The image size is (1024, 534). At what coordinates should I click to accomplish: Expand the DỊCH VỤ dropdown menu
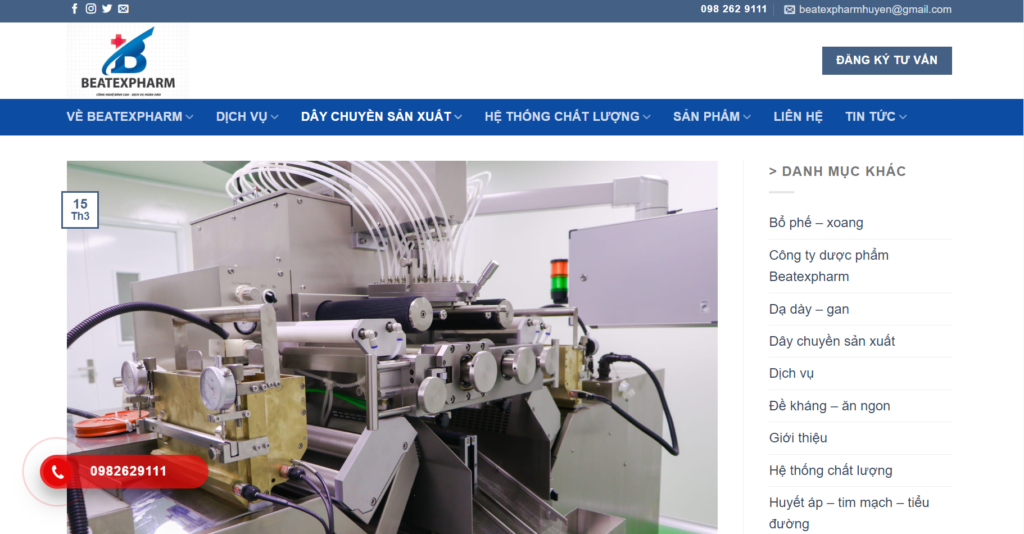click(x=247, y=117)
